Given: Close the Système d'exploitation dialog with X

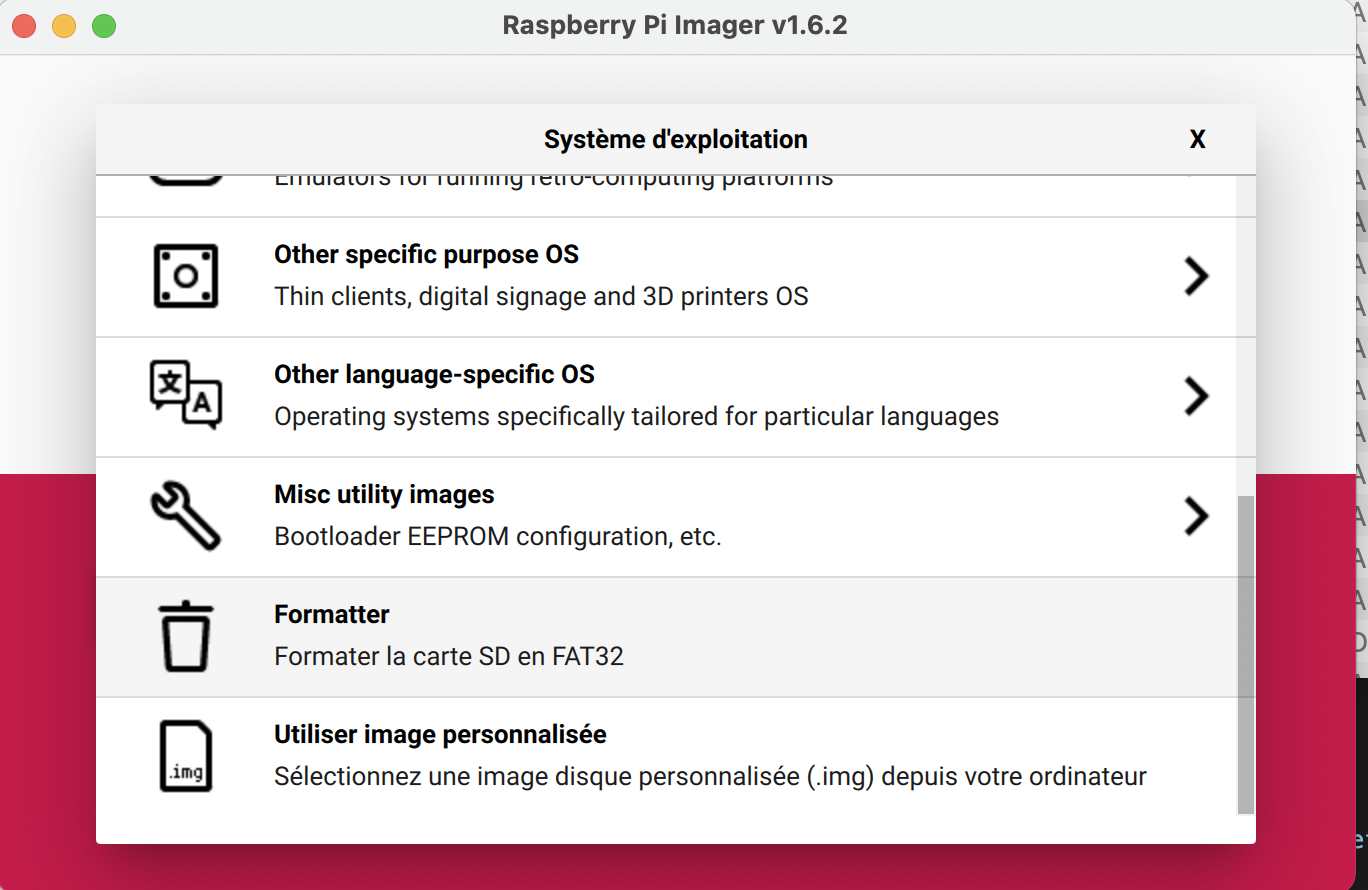Looking at the screenshot, I should tap(1197, 139).
